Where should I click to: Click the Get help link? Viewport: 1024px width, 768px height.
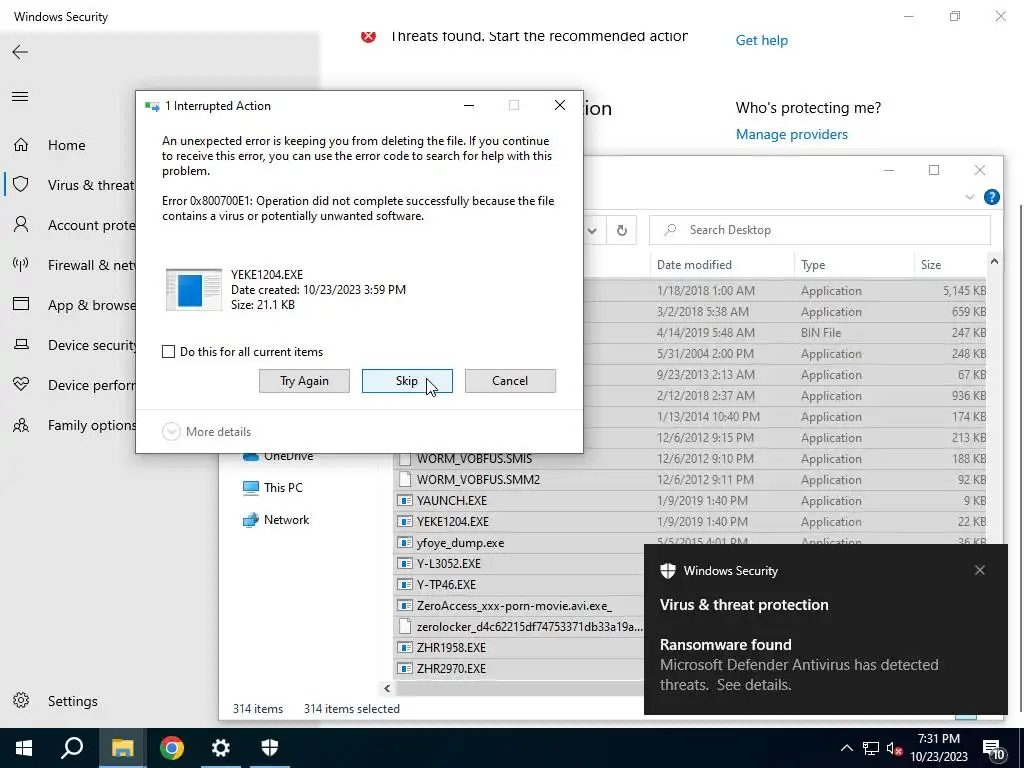761,40
